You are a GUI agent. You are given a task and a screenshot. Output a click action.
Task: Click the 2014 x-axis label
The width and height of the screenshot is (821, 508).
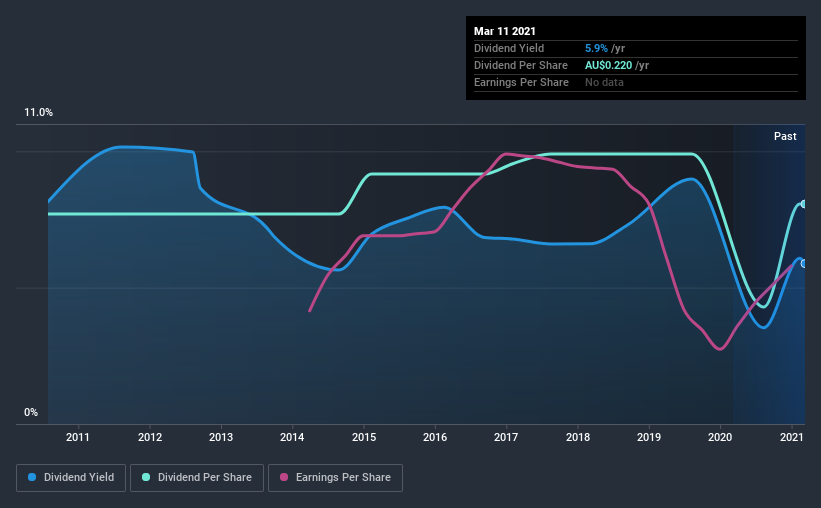click(292, 437)
